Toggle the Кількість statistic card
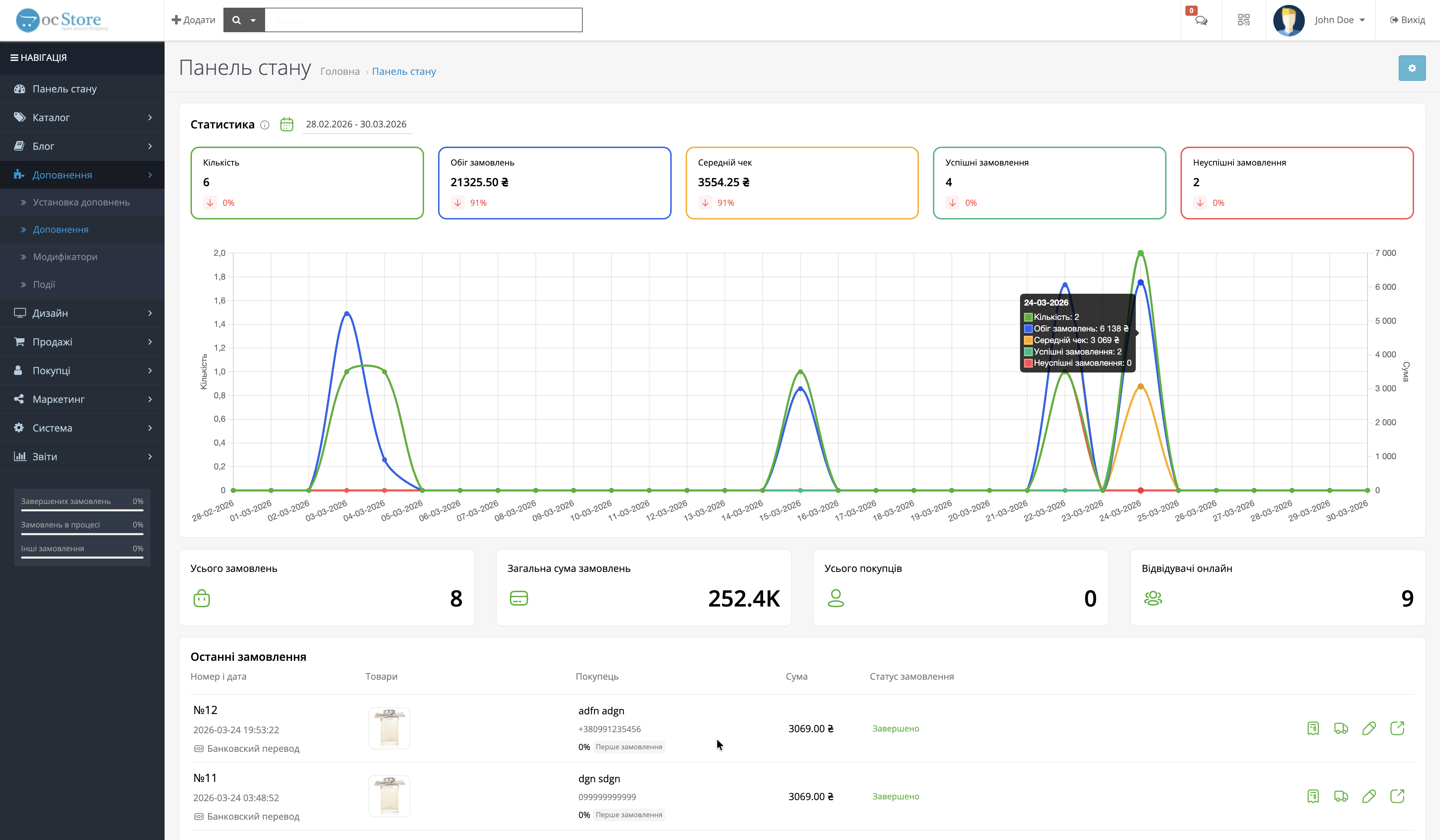The image size is (1440, 840). (x=307, y=183)
